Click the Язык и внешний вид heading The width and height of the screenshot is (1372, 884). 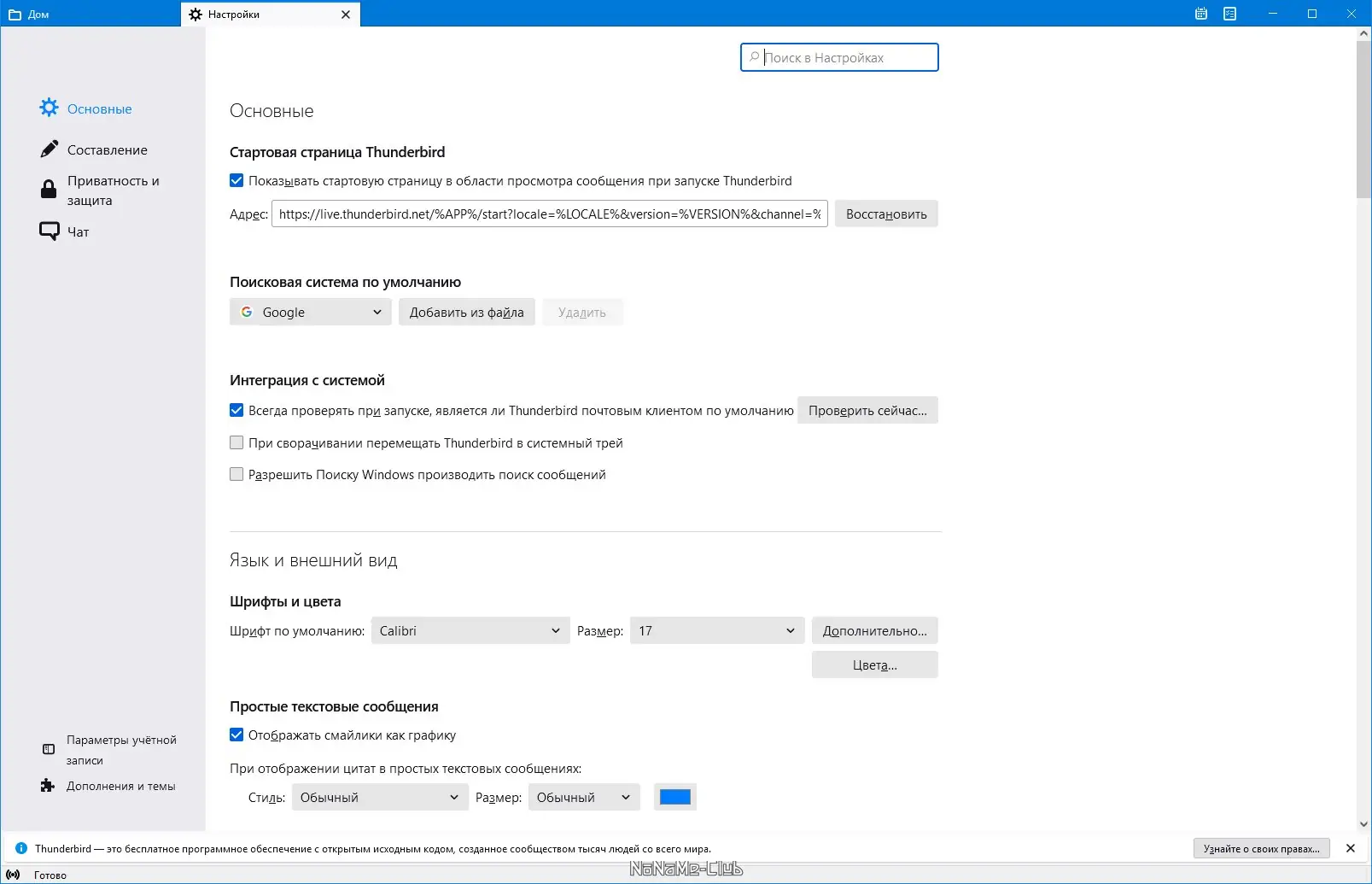313,560
